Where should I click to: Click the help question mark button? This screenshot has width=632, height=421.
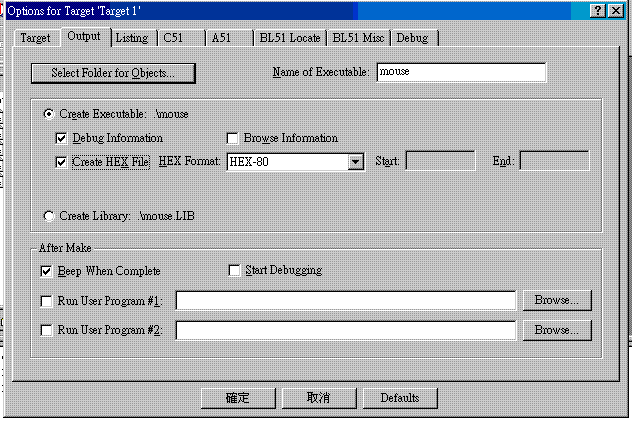(597, 10)
